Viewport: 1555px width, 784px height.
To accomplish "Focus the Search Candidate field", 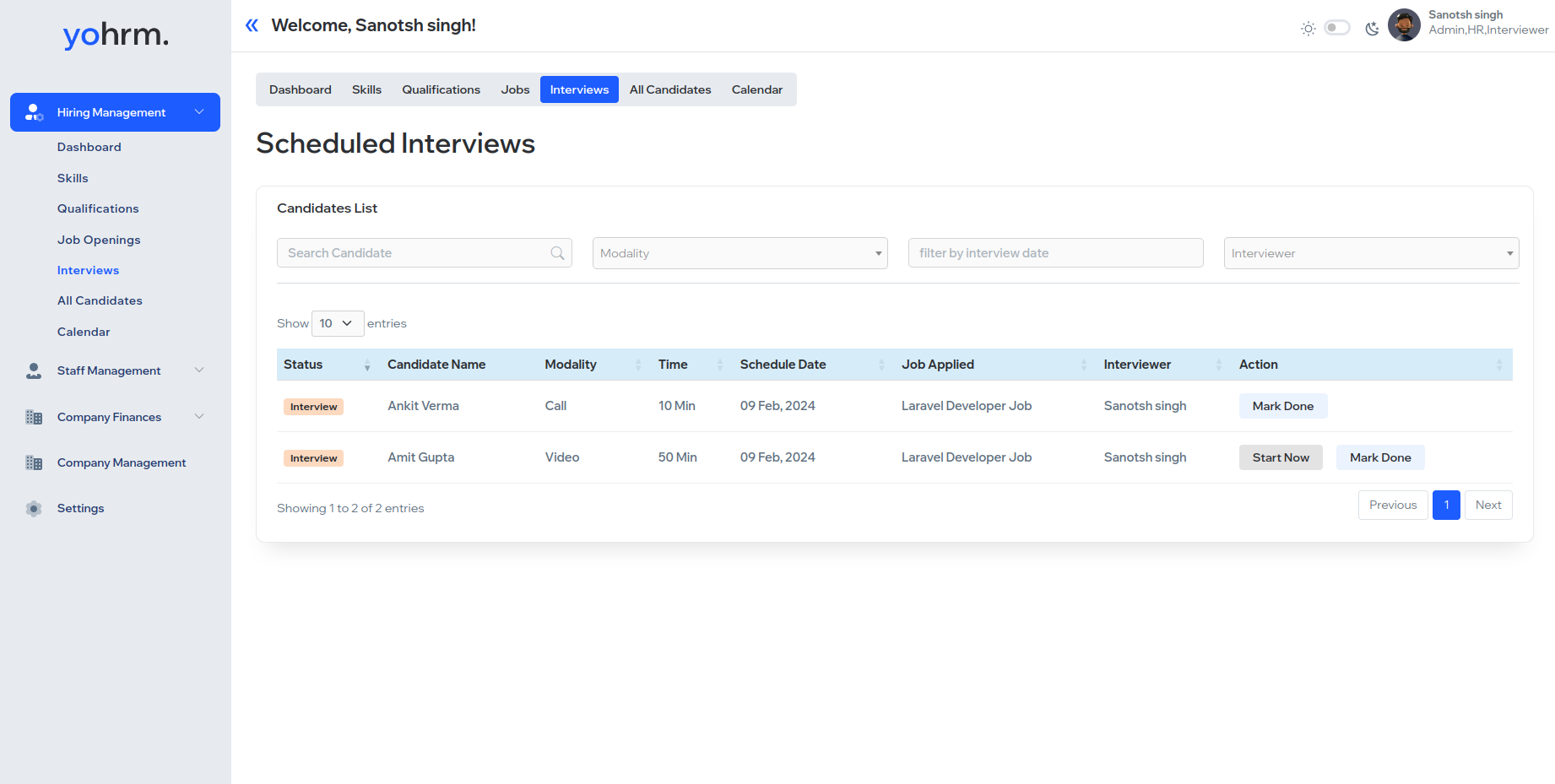I will (425, 253).
